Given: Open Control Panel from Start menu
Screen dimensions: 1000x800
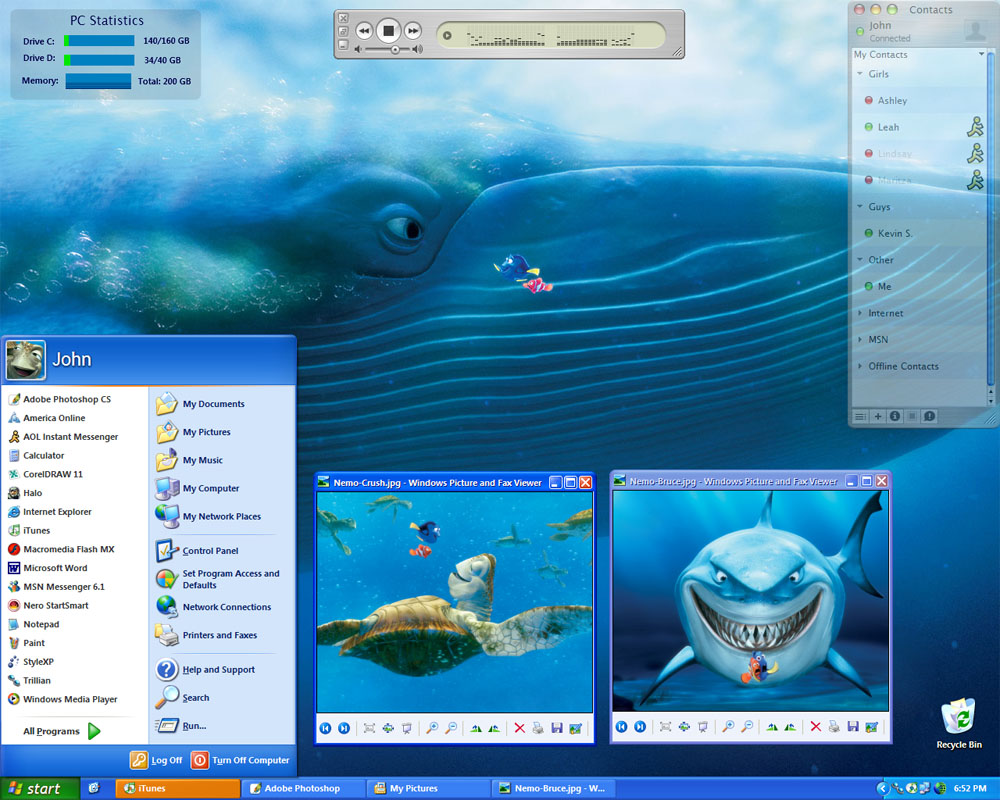Looking at the screenshot, I should click(210, 551).
